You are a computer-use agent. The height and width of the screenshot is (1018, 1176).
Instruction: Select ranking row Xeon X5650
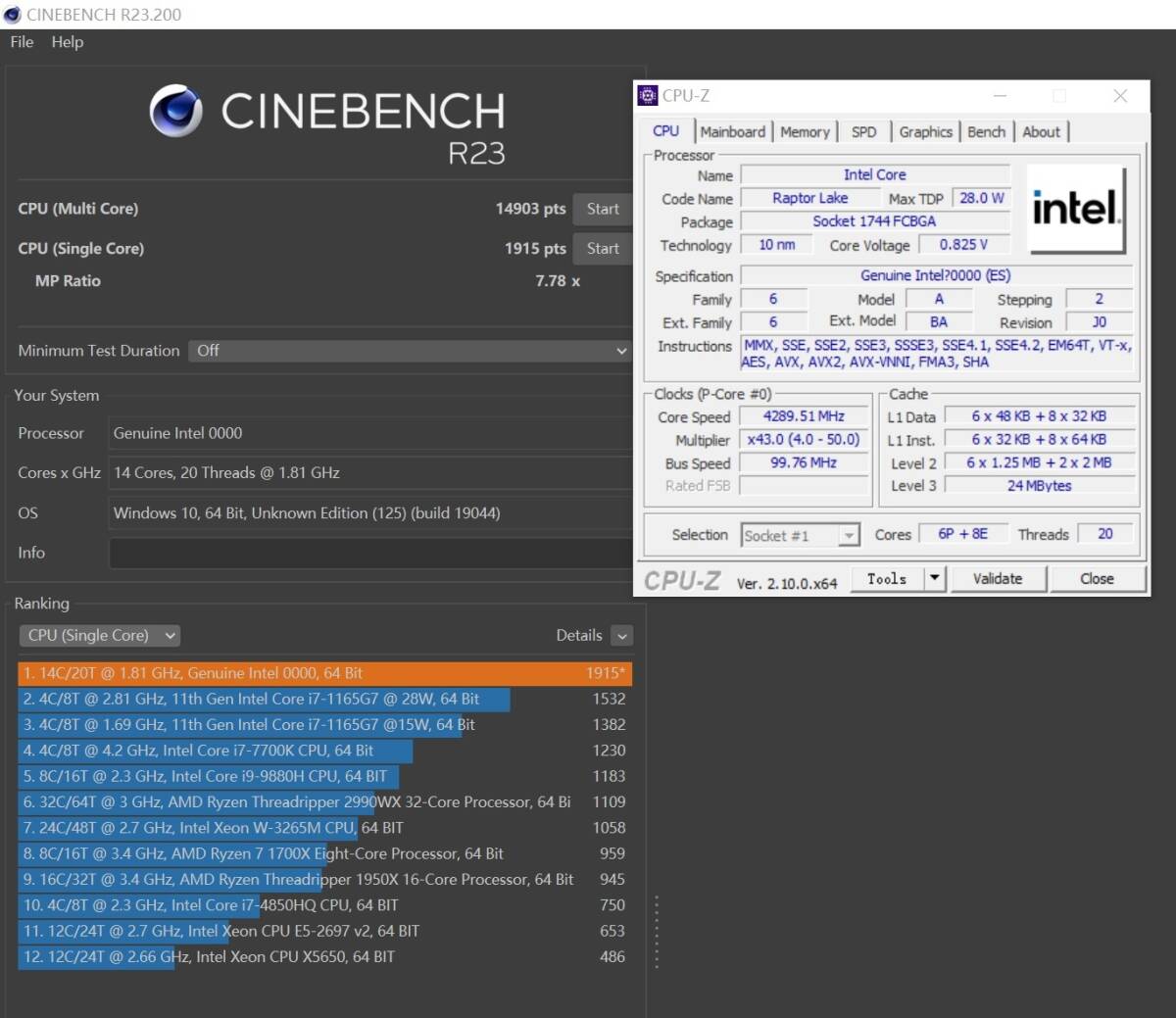pos(324,957)
